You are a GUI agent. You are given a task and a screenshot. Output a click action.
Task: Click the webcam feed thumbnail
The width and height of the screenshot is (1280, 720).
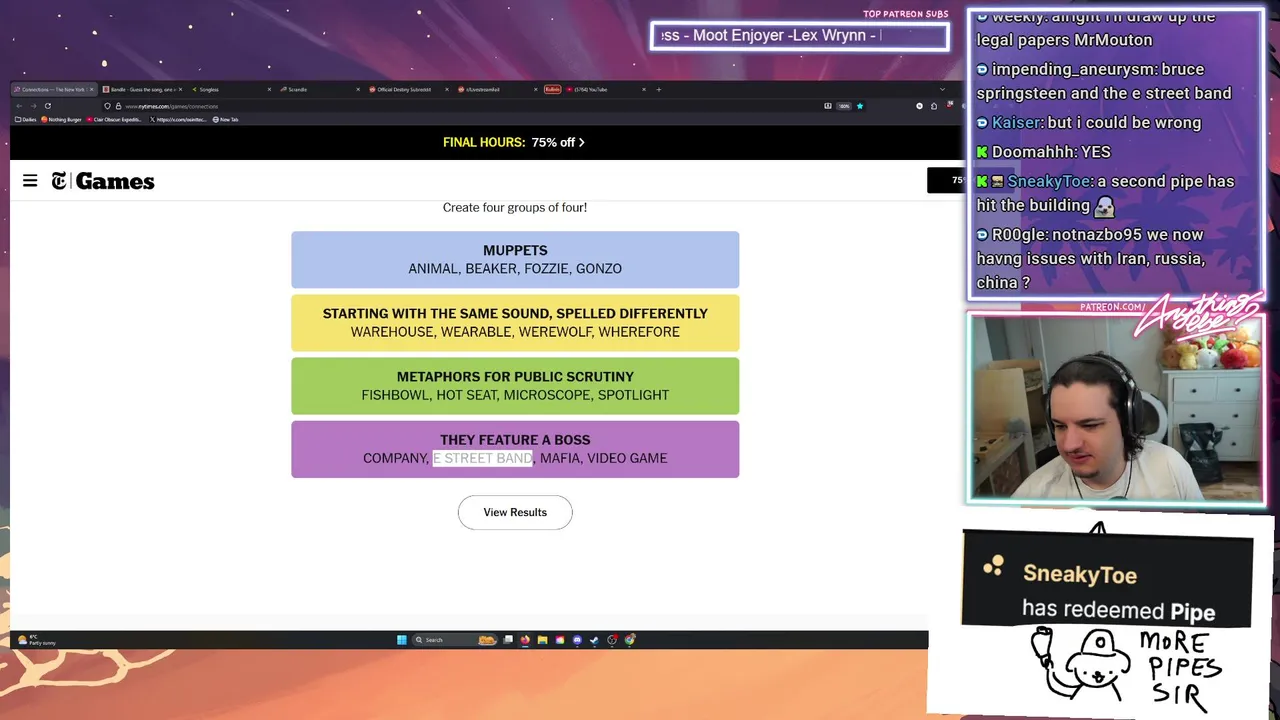click(1116, 408)
